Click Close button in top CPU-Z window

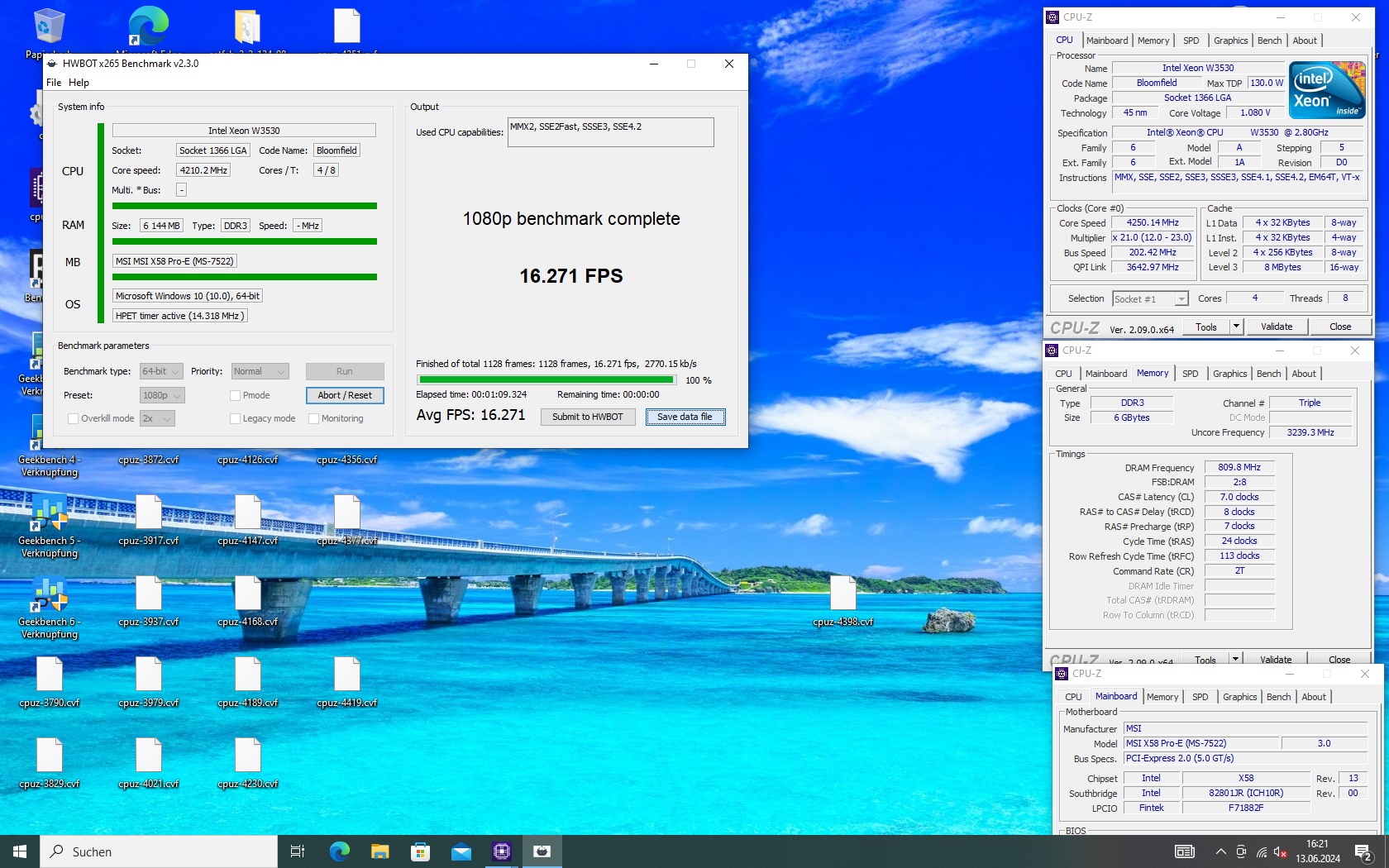(x=1340, y=327)
